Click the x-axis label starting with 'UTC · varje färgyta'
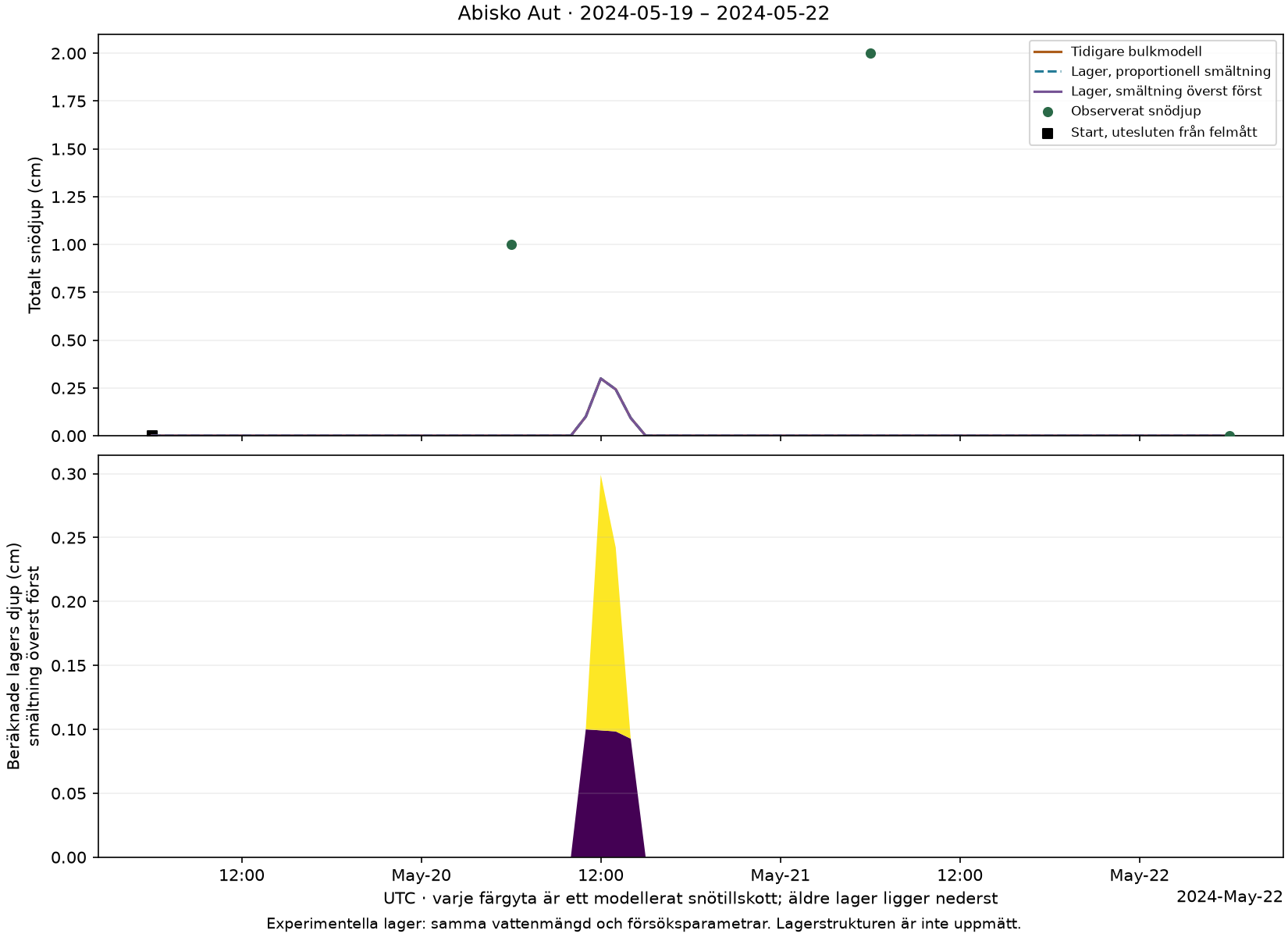1288x937 pixels. pyautogui.click(x=690, y=899)
